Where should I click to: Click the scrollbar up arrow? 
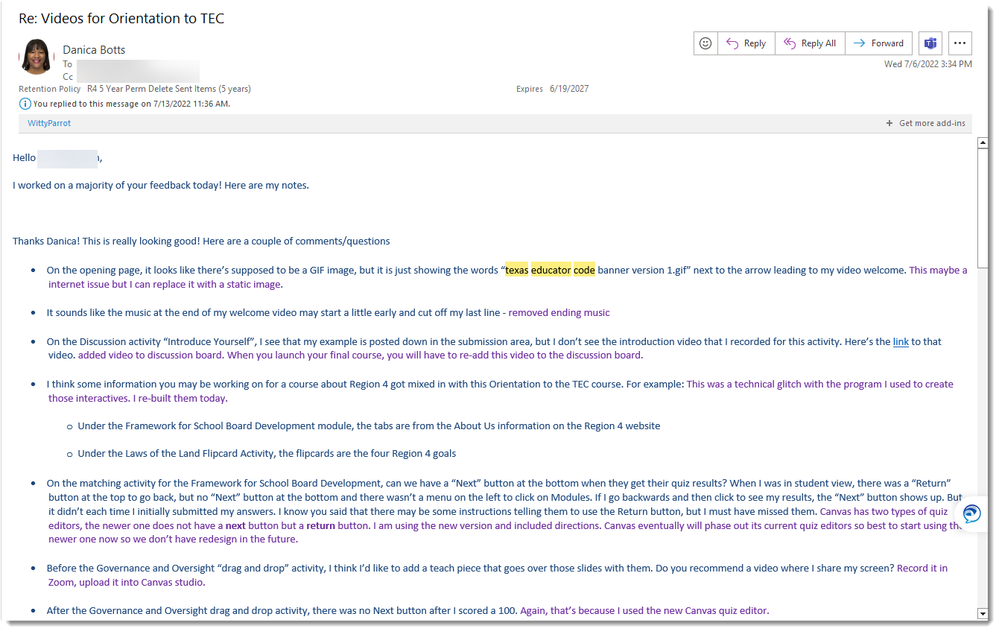981,142
